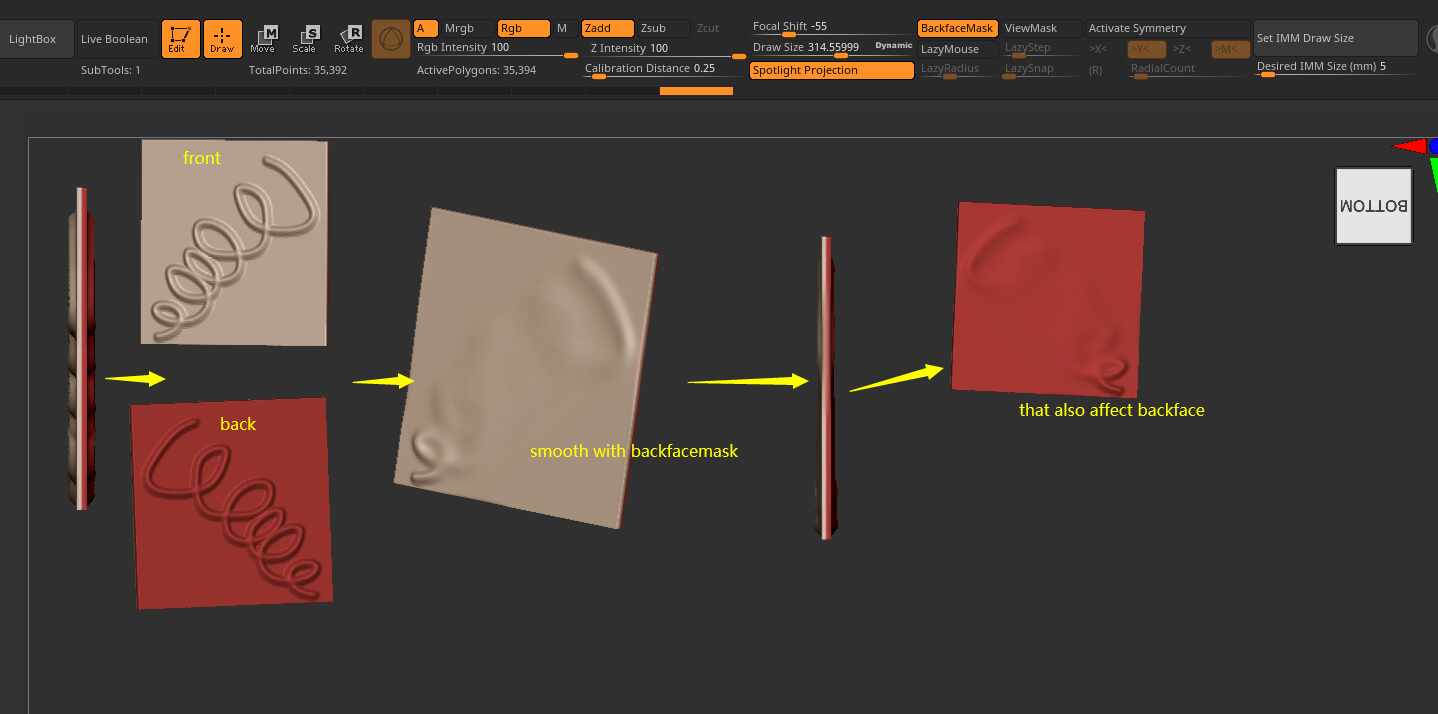Turn off BackfaceMask
The image size is (1438, 714).
click(x=957, y=28)
